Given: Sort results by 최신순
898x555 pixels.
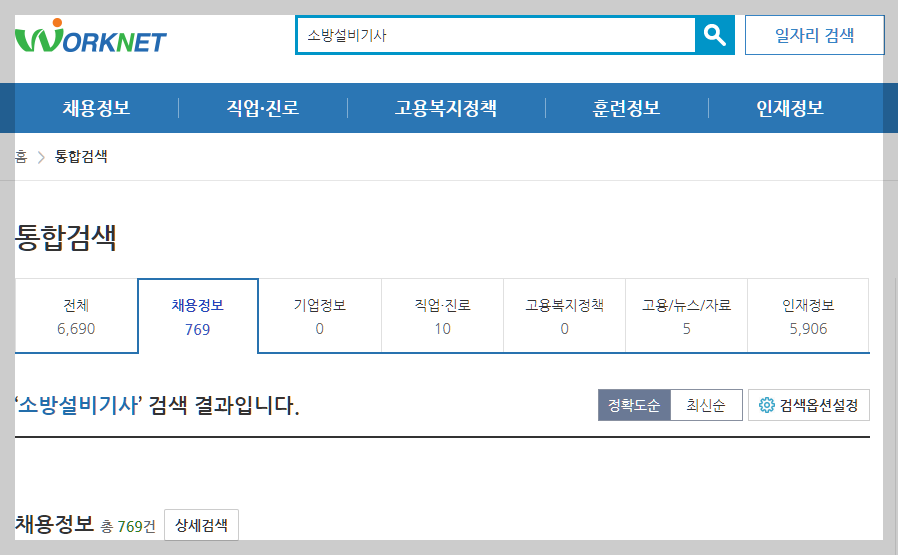Looking at the screenshot, I should (706, 406).
